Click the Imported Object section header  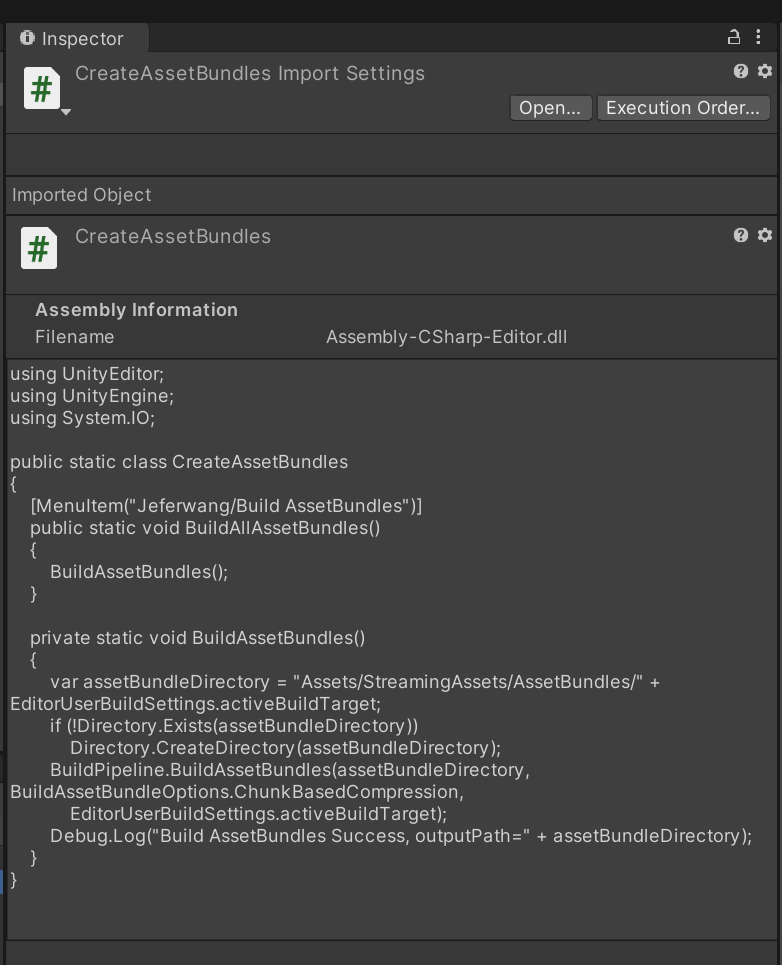tap(82, 195)
